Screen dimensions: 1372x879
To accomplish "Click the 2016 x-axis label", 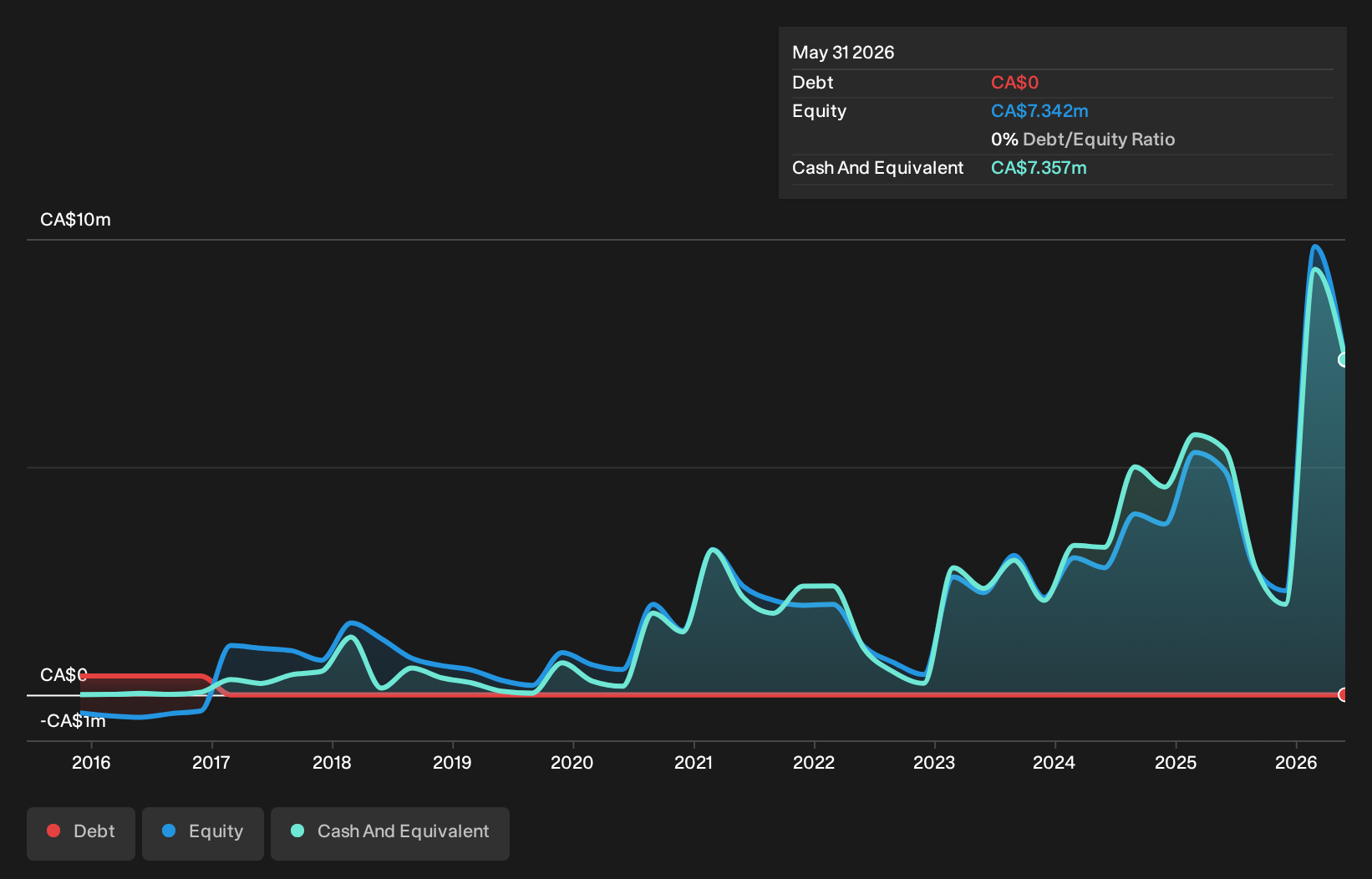I will [91, 762].
